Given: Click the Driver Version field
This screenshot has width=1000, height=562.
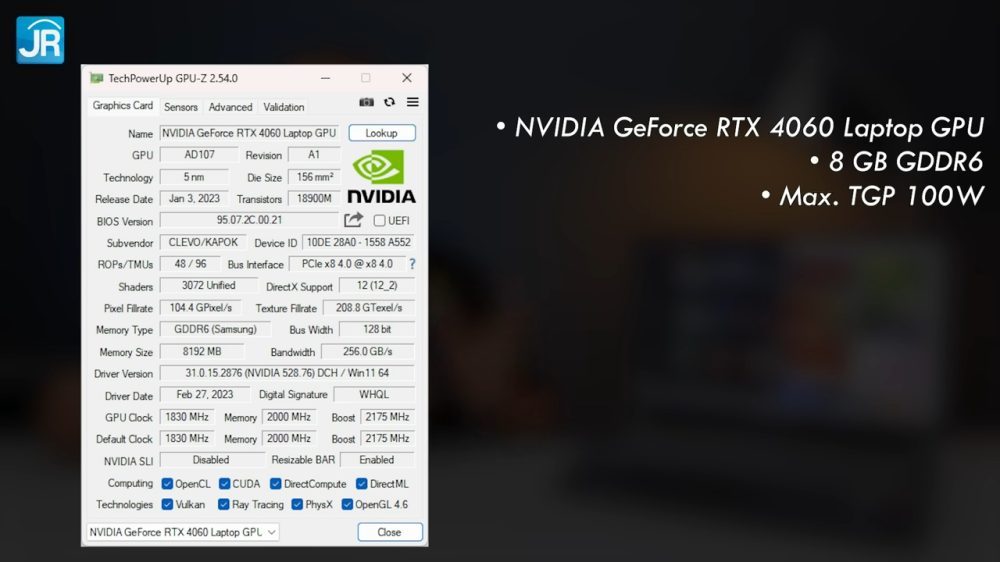Looking at the screenshot, I should coord(287,373).
